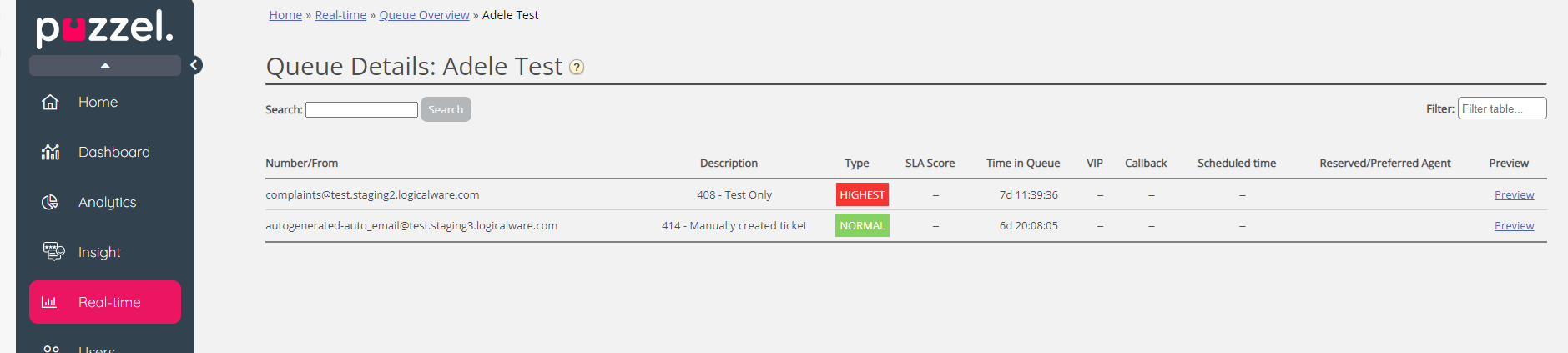
Task: Open the Queue Details help question icon
Action: pyautogui.click(x=577, y=68)
